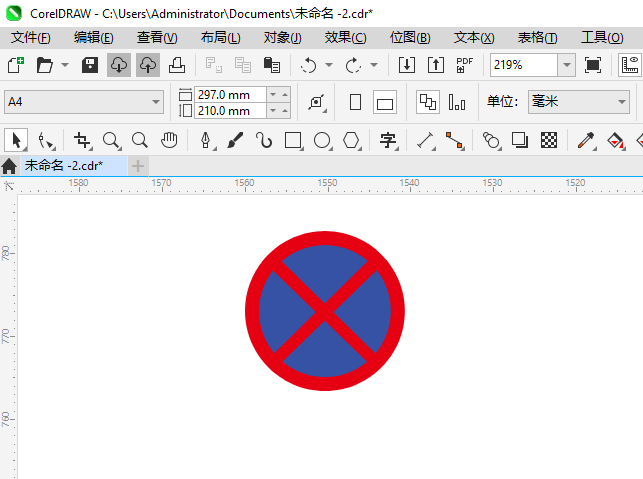Open the 对象(J) menu
The image size is (643, 479).
pos(283,38)
